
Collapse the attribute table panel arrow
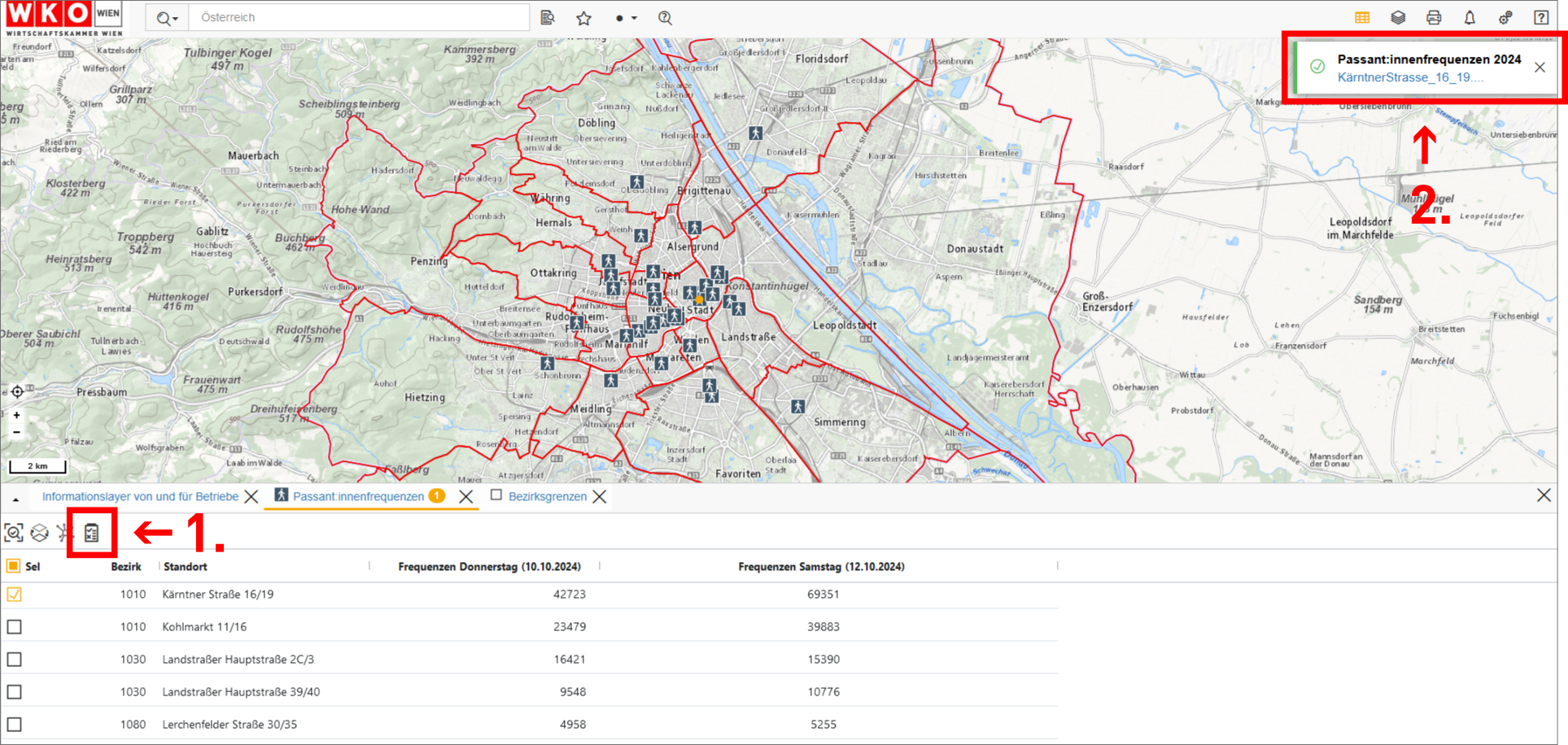[x=15, y=499]
